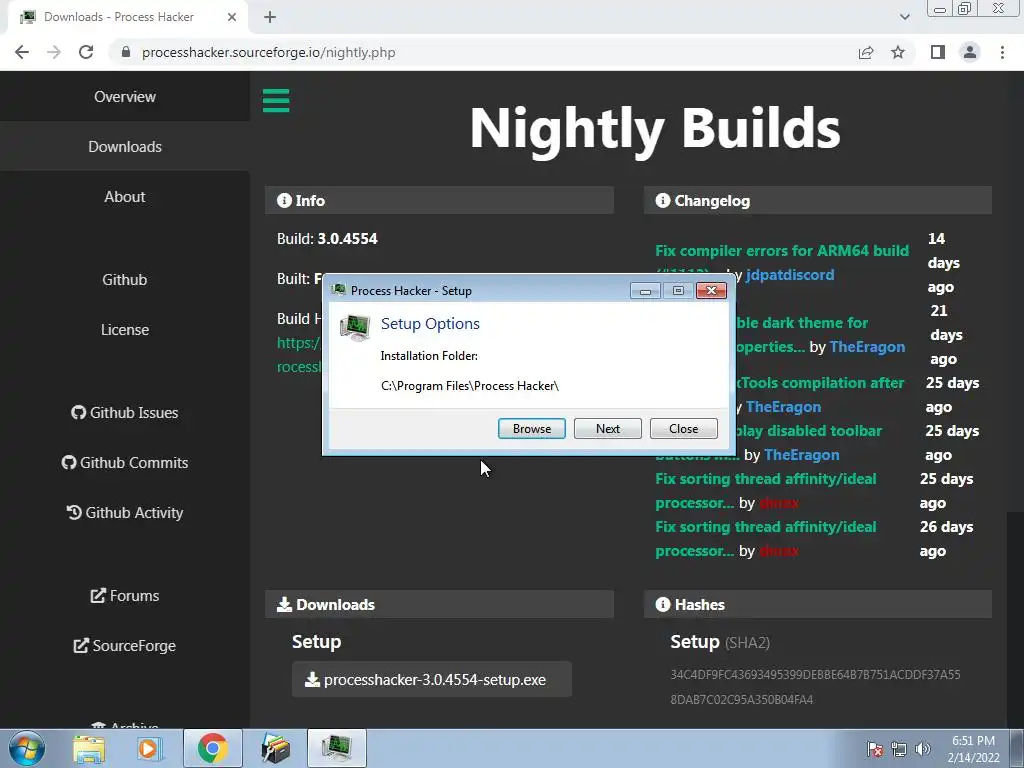Viewport: 1024px width, 768px height.
Task: Open the Chrome three-dot menu
Action: coord(1002,52)
